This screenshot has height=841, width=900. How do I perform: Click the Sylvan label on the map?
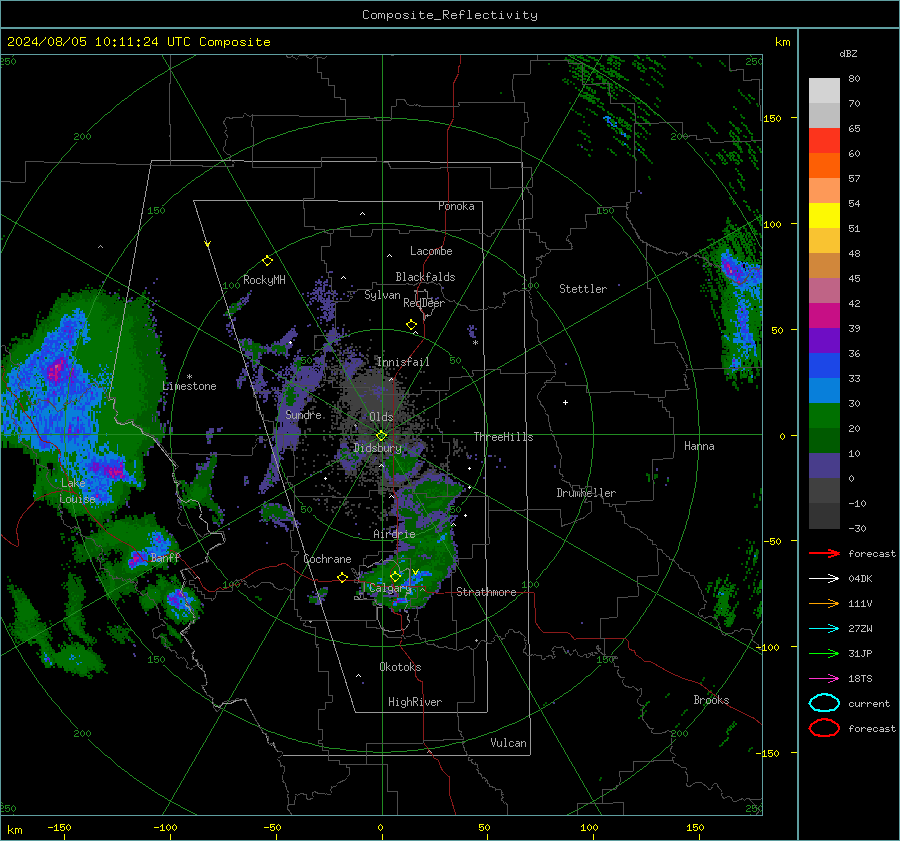click(x=382, y=295)
